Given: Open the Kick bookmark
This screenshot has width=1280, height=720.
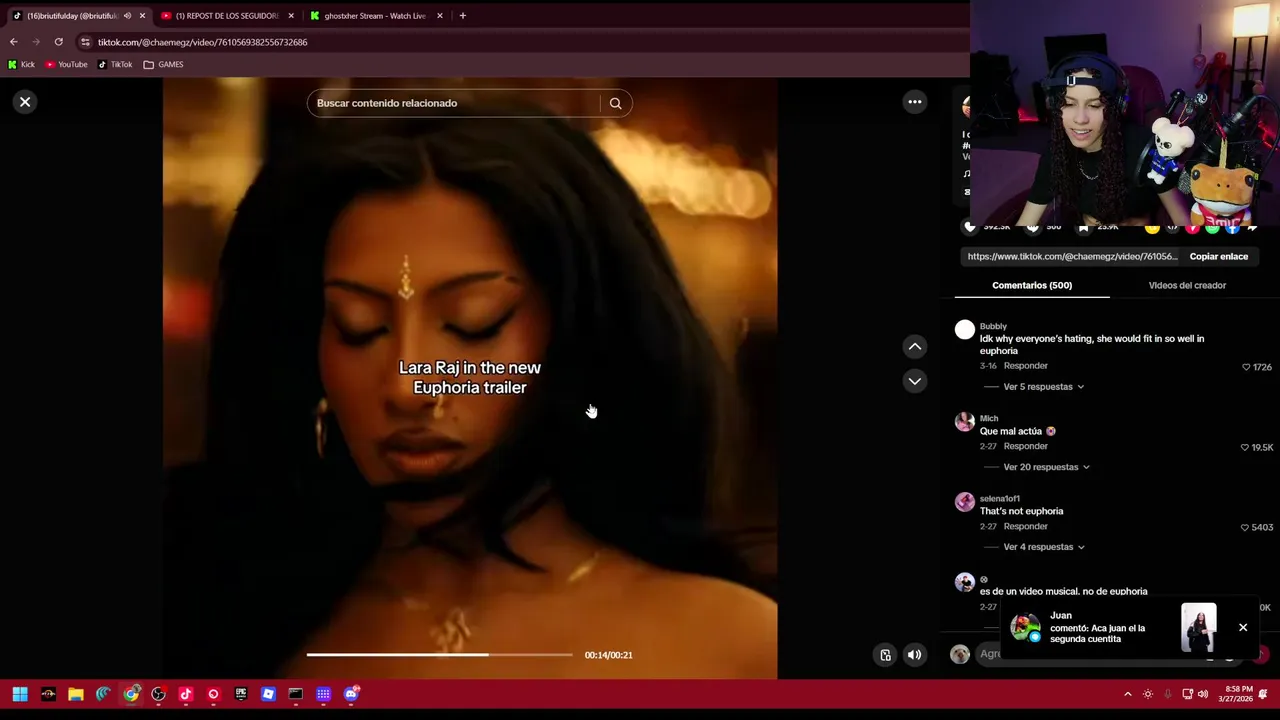Looking at the screenshot, I should pos(21,64).
